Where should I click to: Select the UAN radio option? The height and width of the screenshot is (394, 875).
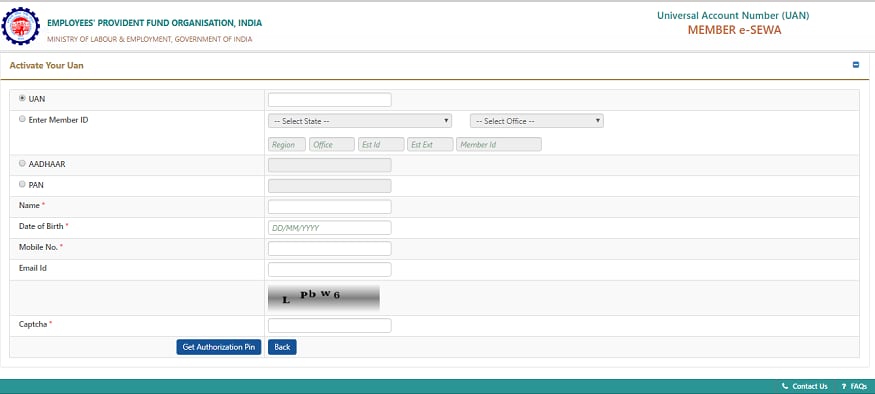point(22,98)
